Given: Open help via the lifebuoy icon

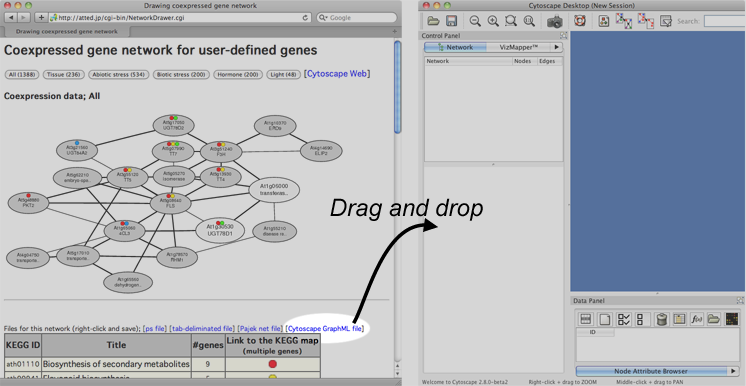Looking at the screenshot, I should click(x=579, y=21).
